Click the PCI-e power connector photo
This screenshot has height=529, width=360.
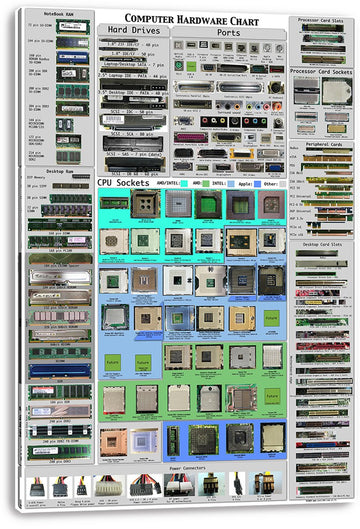point(265,484)
